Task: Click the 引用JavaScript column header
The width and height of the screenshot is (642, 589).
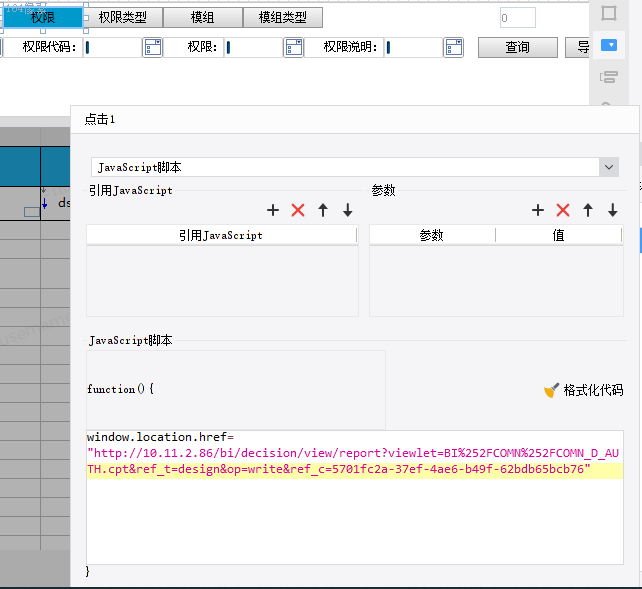Action: click(222, 235)
